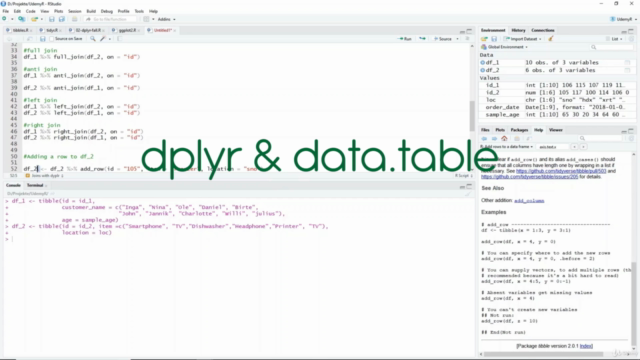The width and height of the screenshot is (640, 360).
Task: Open Import Dataset dropdown
Action: tap(522, 39)
